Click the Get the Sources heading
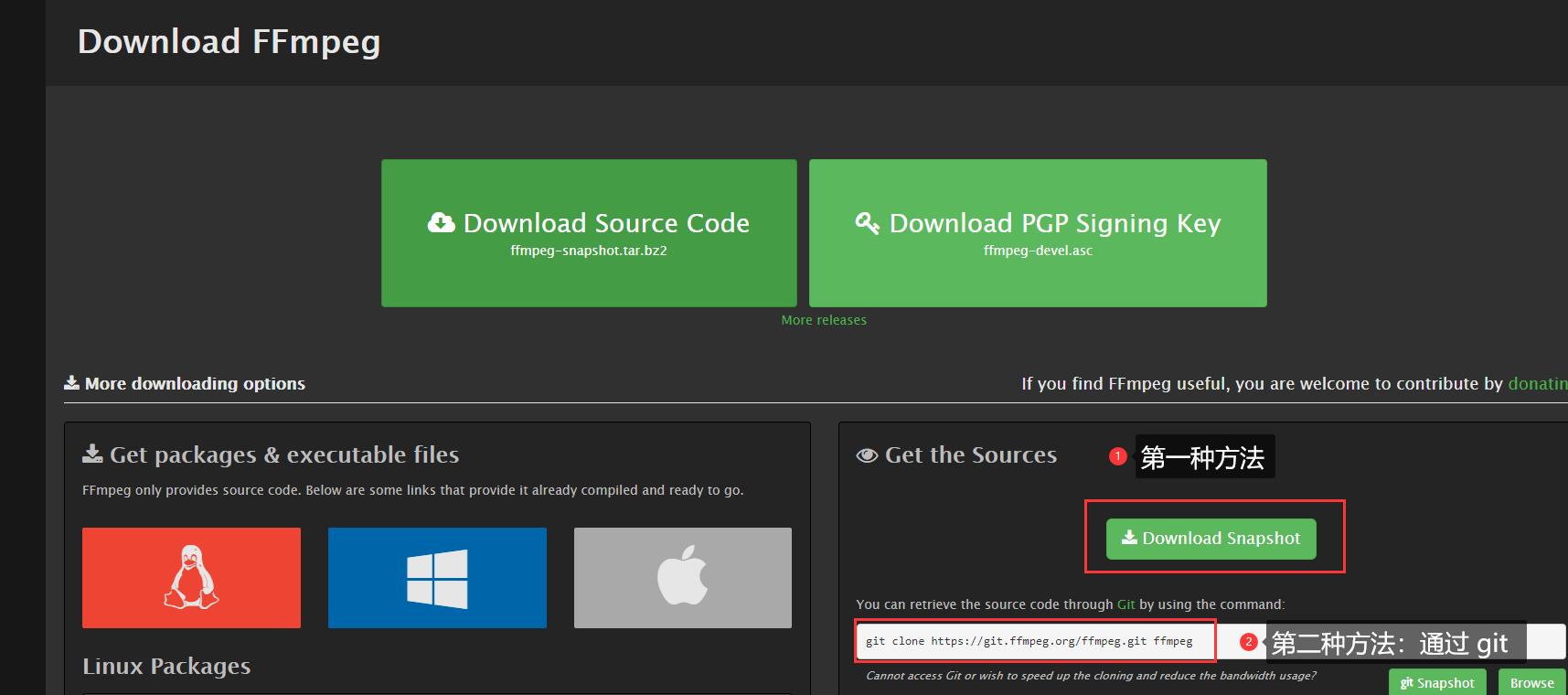The height and width of the screenshot is (695, 1568). [956, 455]
